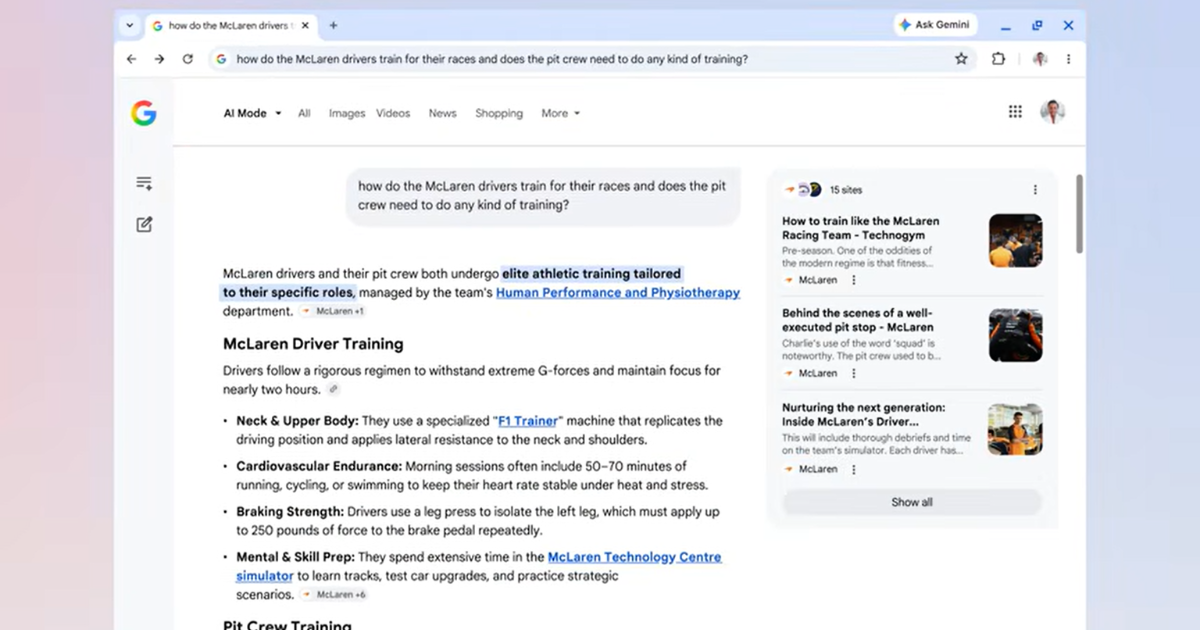Bookmark this page with star icon
This screenshot has height=630, width=1200.
click(x=961, y=59)
